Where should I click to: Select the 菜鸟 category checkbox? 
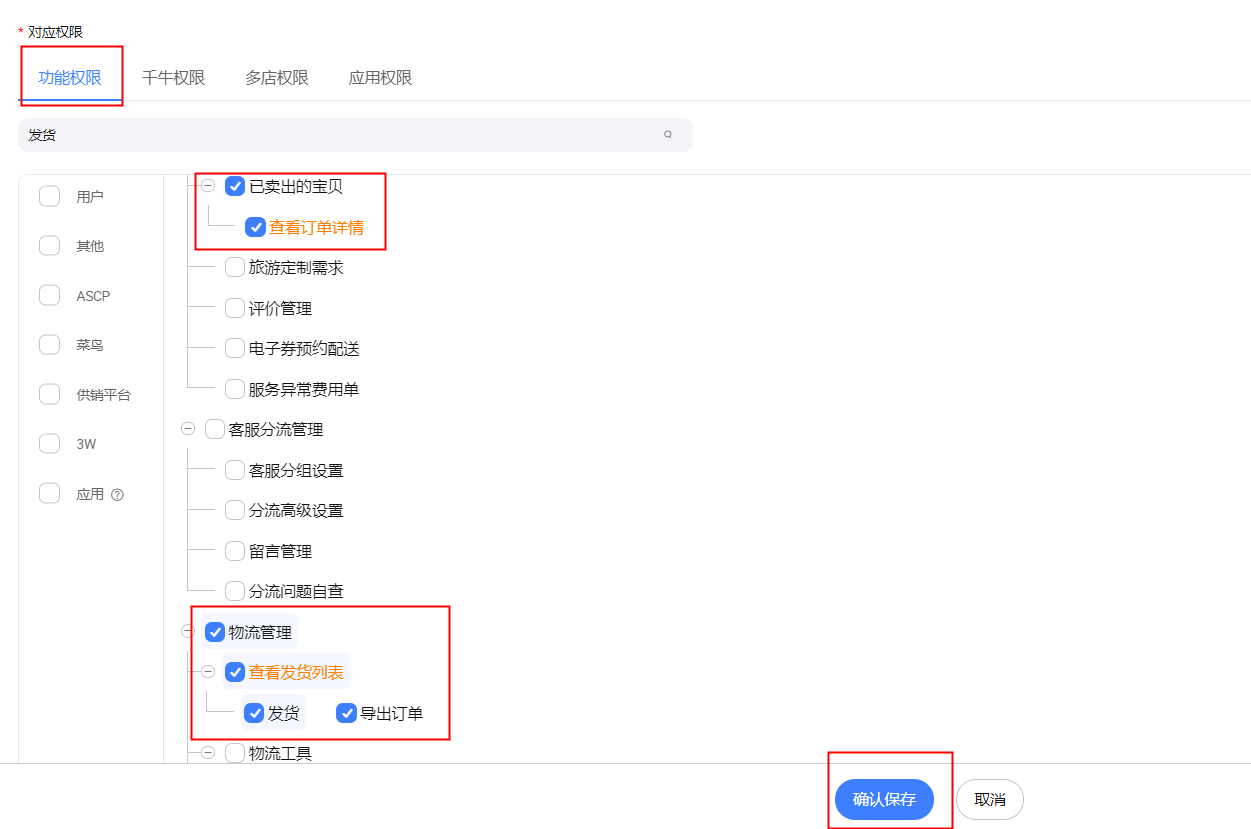pos(50,345)
